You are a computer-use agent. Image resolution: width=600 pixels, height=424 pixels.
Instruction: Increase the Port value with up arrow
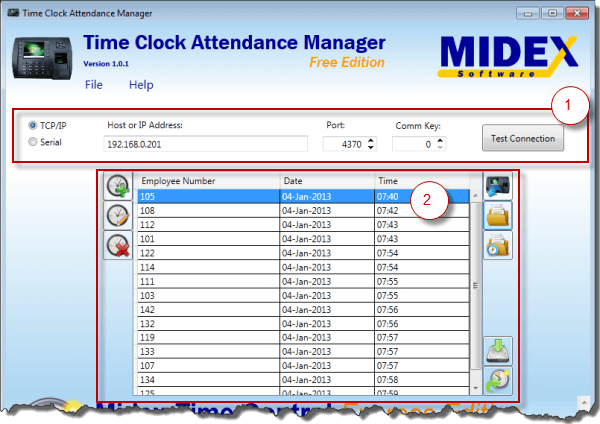coord(370,140)
